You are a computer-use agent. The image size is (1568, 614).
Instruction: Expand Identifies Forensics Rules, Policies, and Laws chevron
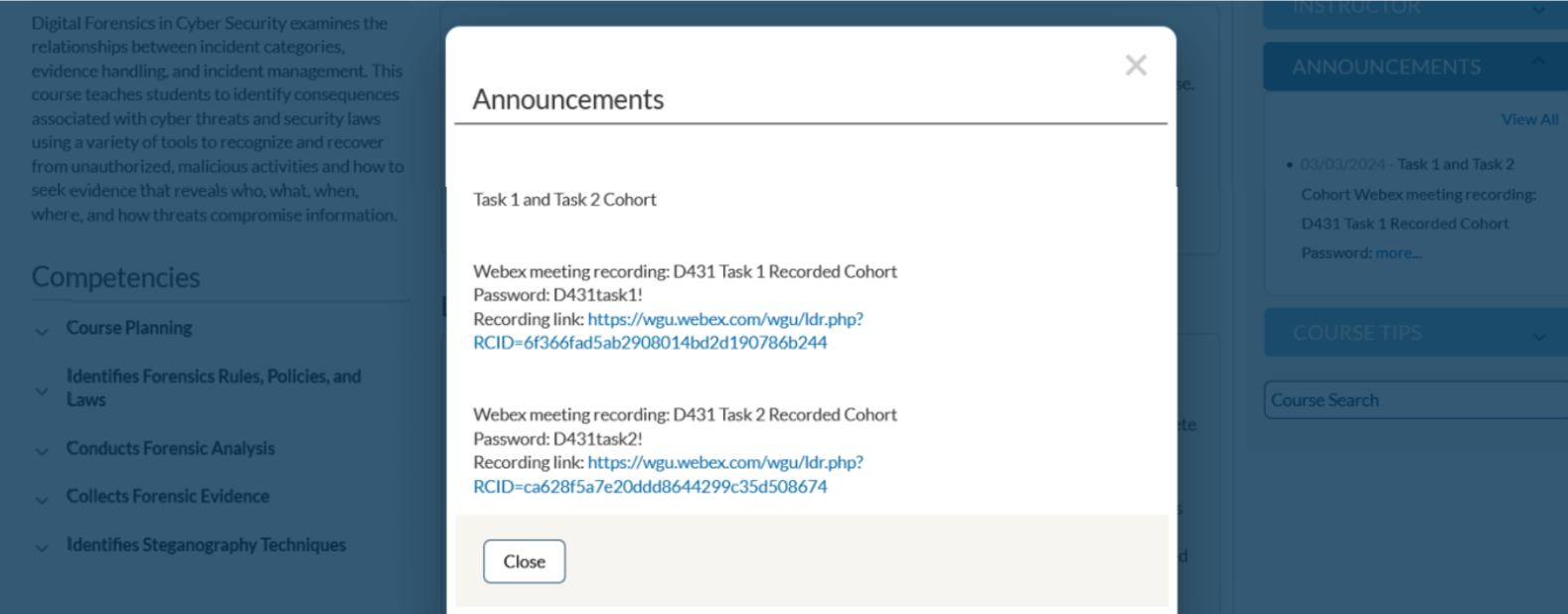(x=42, y=390)
